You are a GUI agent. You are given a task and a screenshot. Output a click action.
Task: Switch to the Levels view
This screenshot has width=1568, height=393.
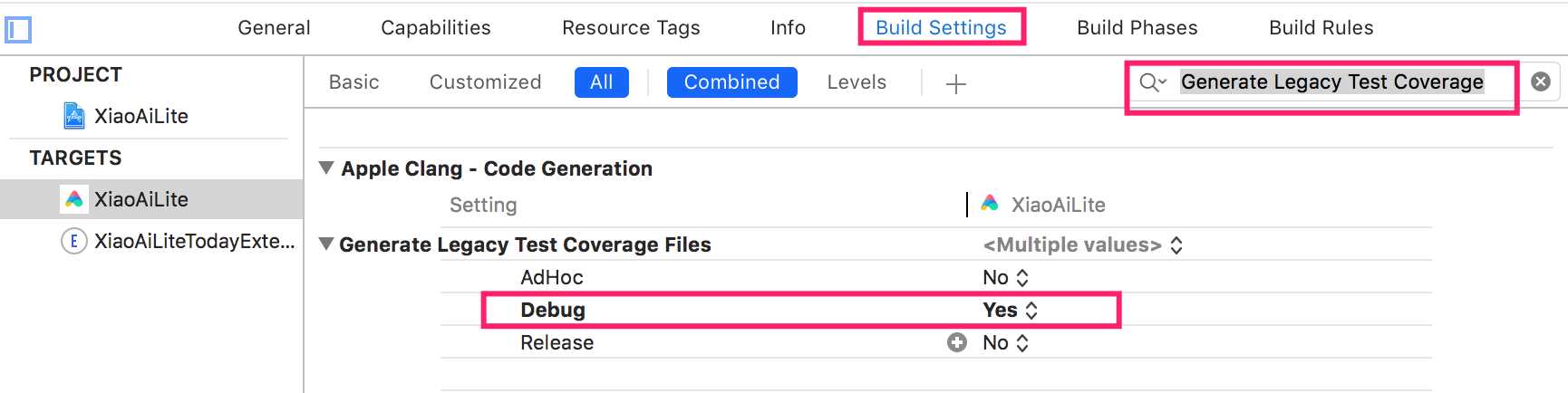[x=857, y=82]
